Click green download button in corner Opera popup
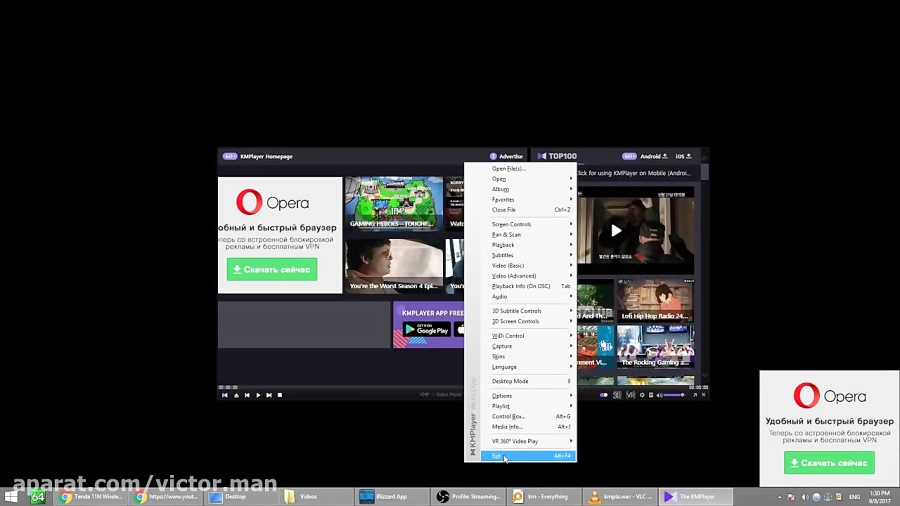900x506 pixels. (x=829, y=463)
